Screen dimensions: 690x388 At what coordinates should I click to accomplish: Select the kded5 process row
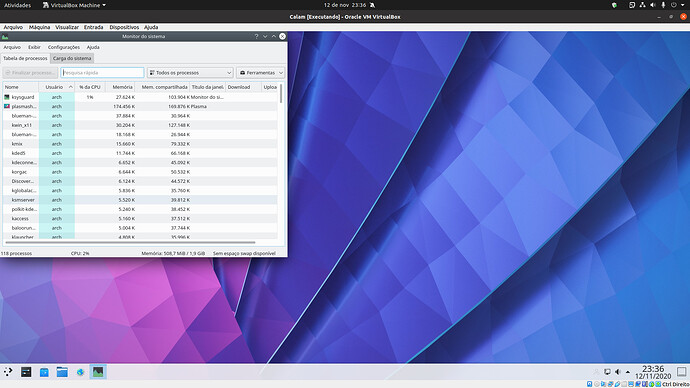pos(140,153)
